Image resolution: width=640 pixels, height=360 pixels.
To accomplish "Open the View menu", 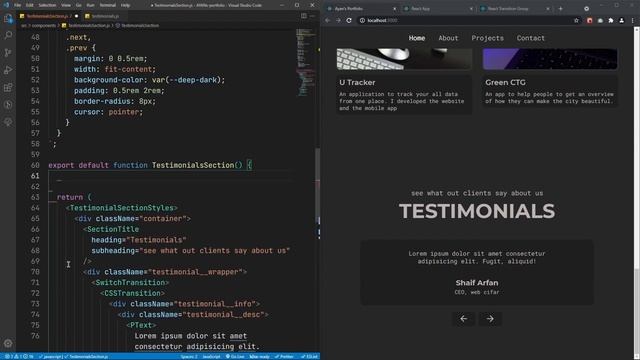I will 66,5.
